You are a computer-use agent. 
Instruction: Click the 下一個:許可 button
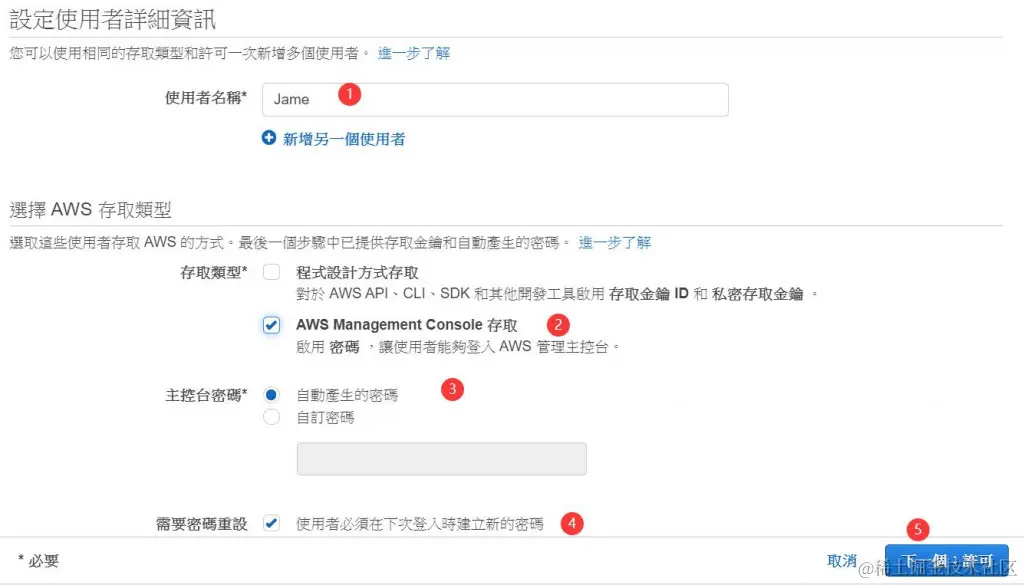click(x=944, y=561)
